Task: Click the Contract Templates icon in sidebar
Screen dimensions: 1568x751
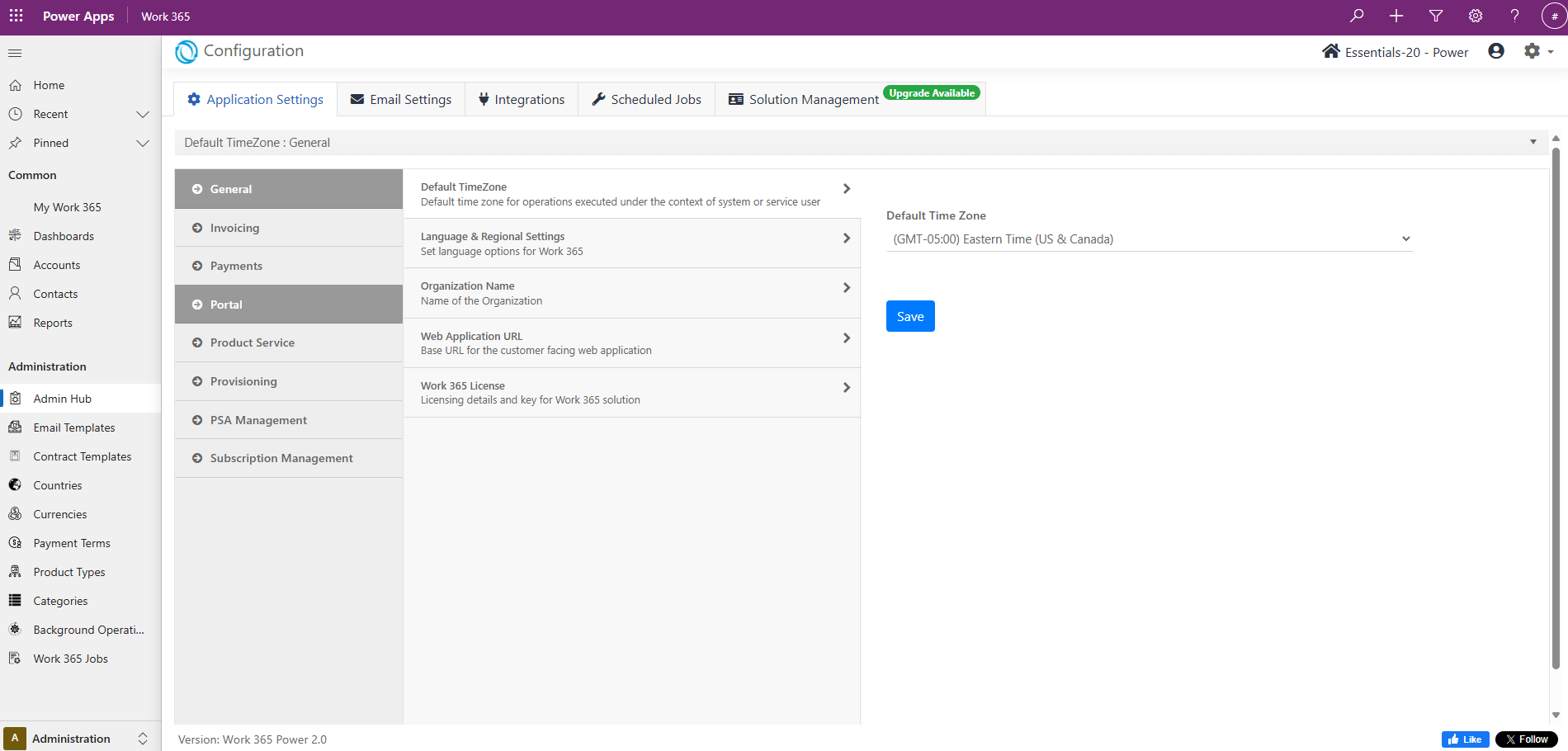Action: (x=15, y=456)
